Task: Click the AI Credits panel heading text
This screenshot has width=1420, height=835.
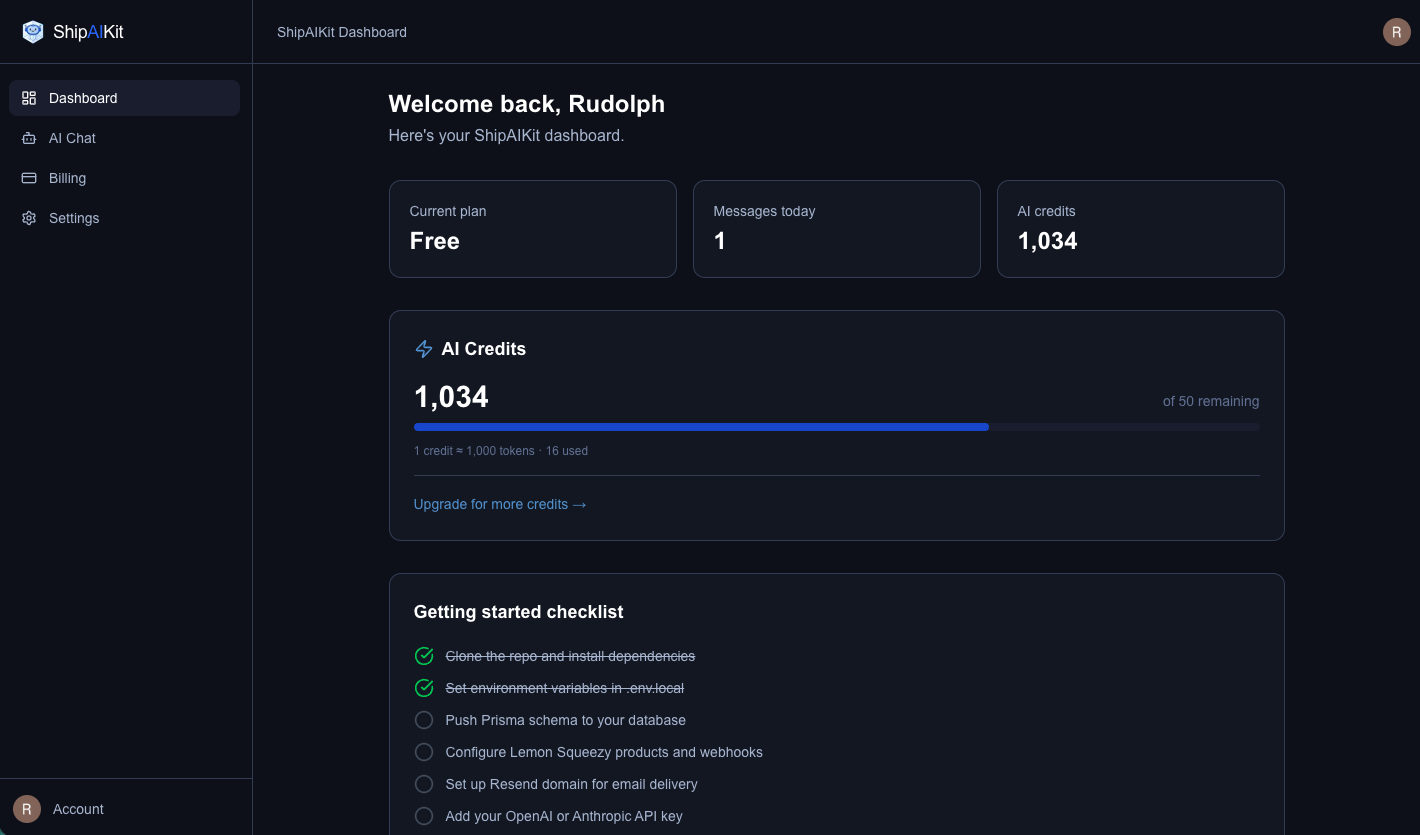Action: click(484, 349)
